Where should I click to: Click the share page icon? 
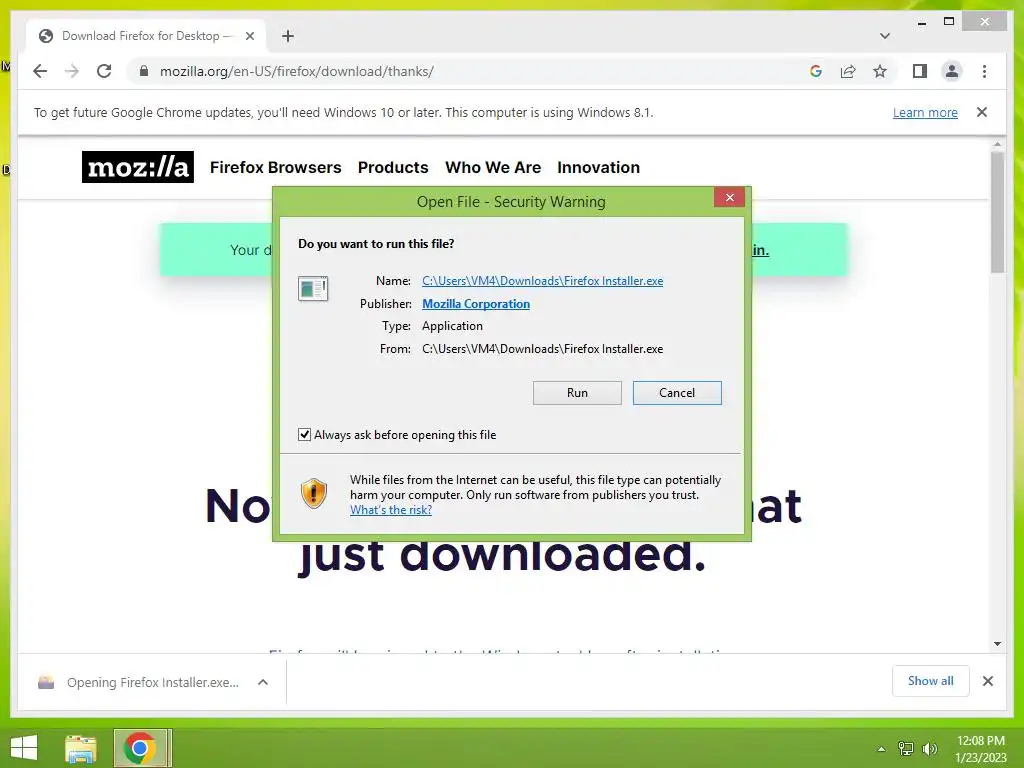(848, 71)
